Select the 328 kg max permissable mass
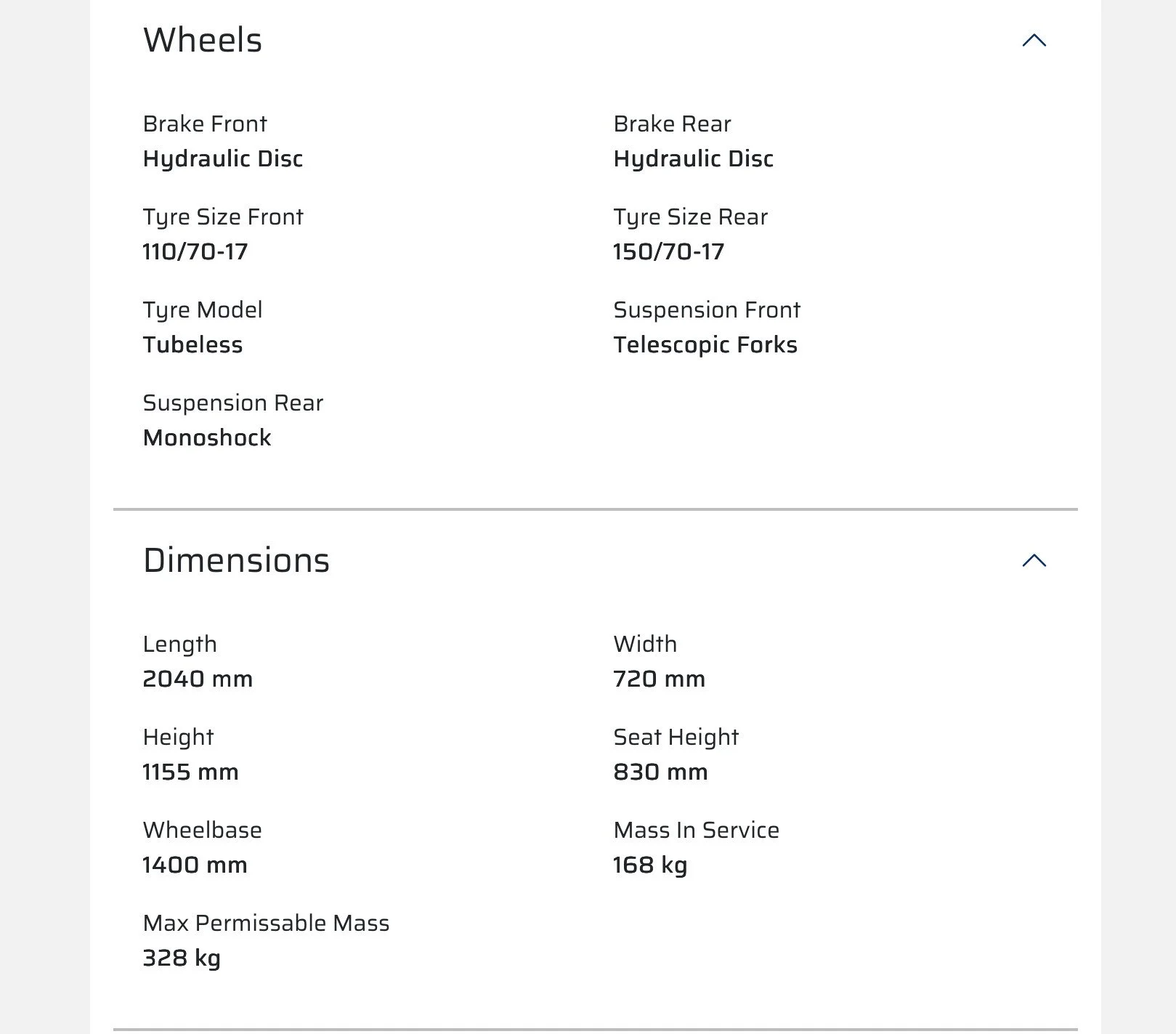 [182, 958]
